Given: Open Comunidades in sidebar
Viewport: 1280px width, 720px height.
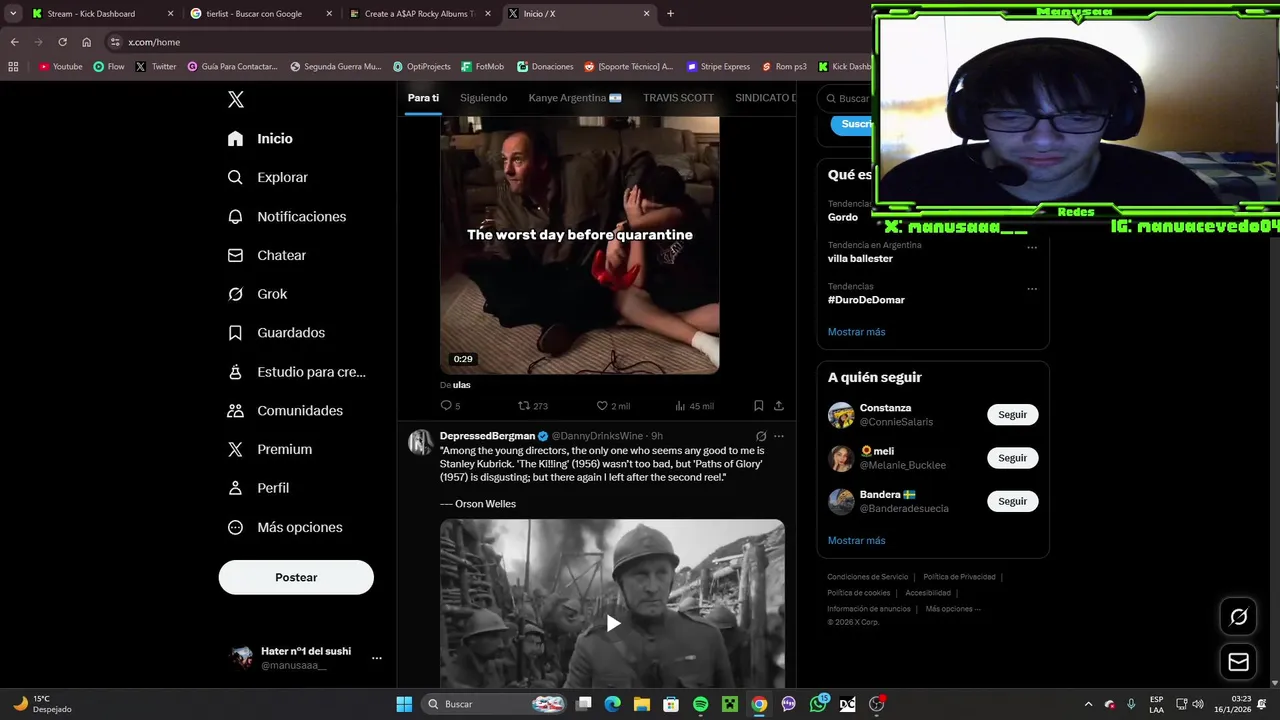Looking at the screenshot, I should (285, 410).
